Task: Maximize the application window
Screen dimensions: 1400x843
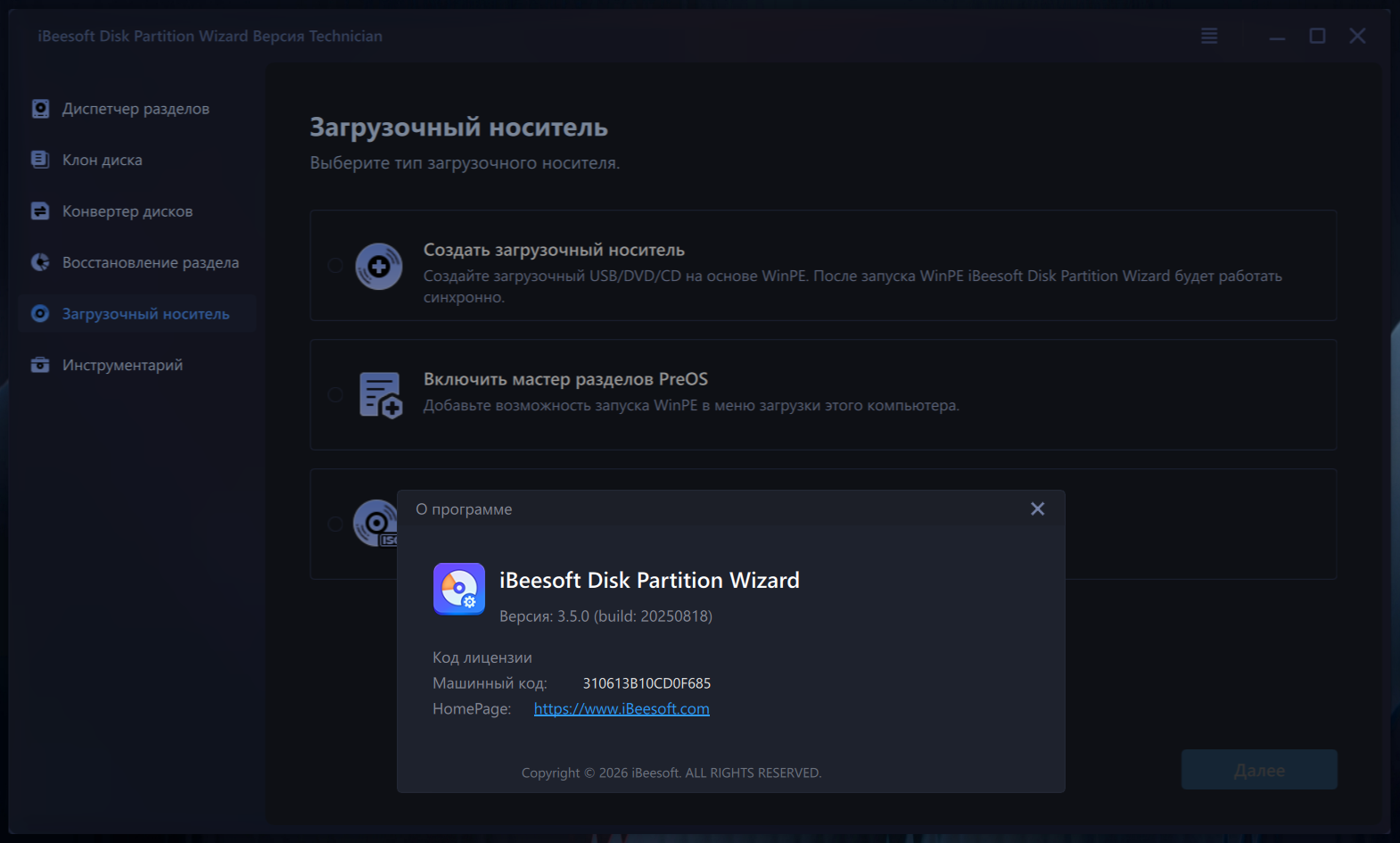Action: tap(1317, 36)
